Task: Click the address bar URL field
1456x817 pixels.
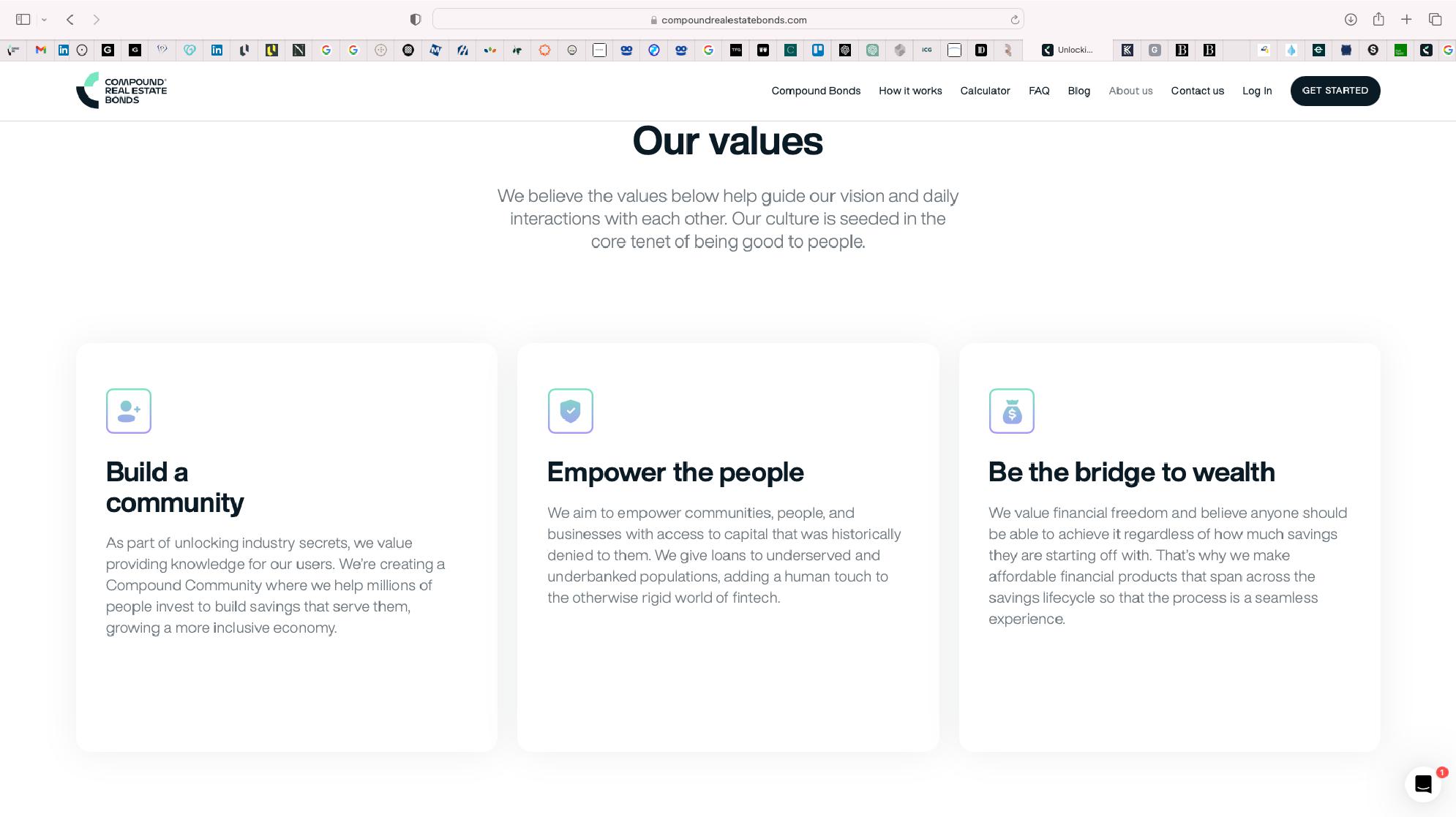Action: [x=727, y=20]
